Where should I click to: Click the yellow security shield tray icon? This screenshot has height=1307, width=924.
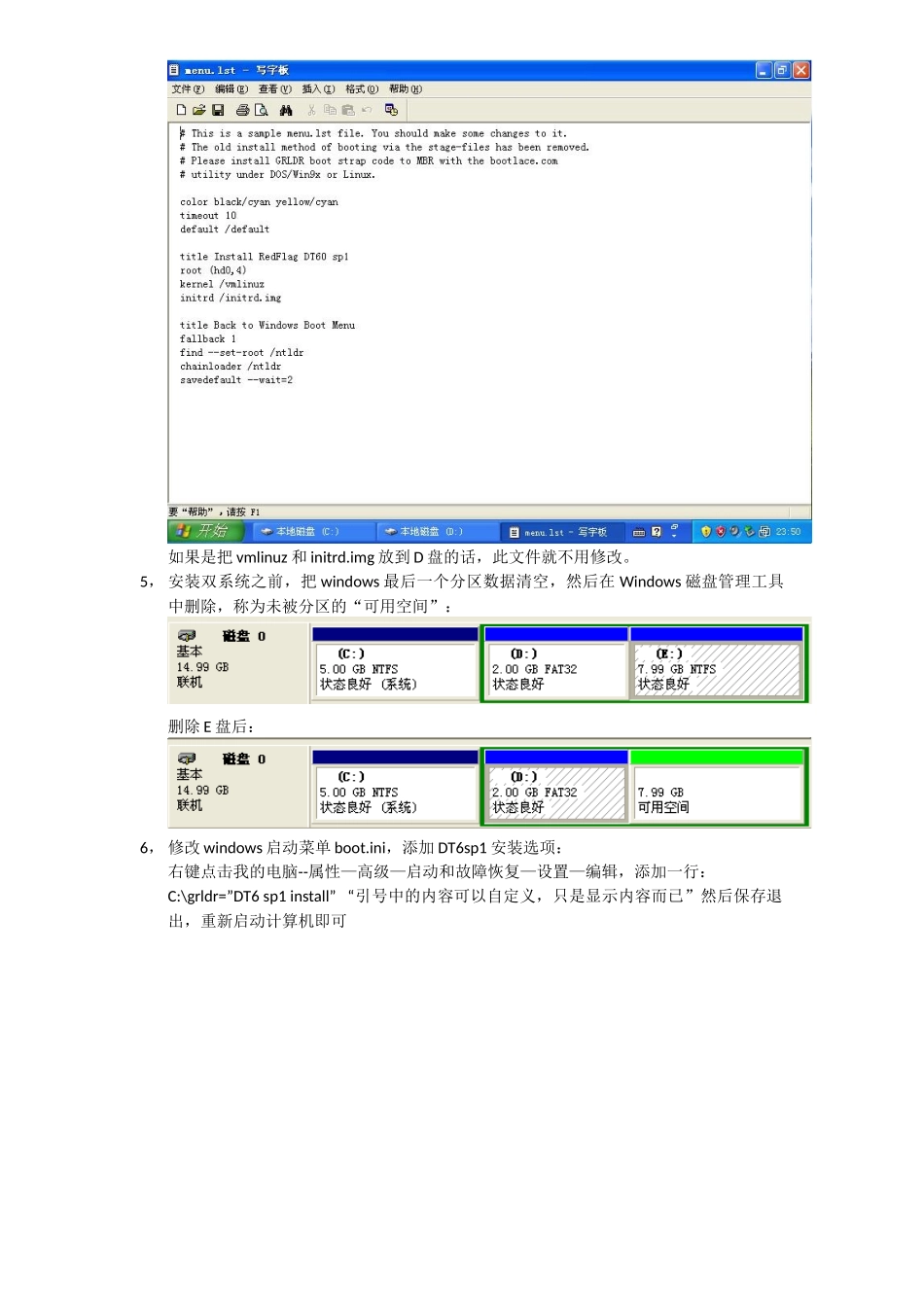[706, 532]
